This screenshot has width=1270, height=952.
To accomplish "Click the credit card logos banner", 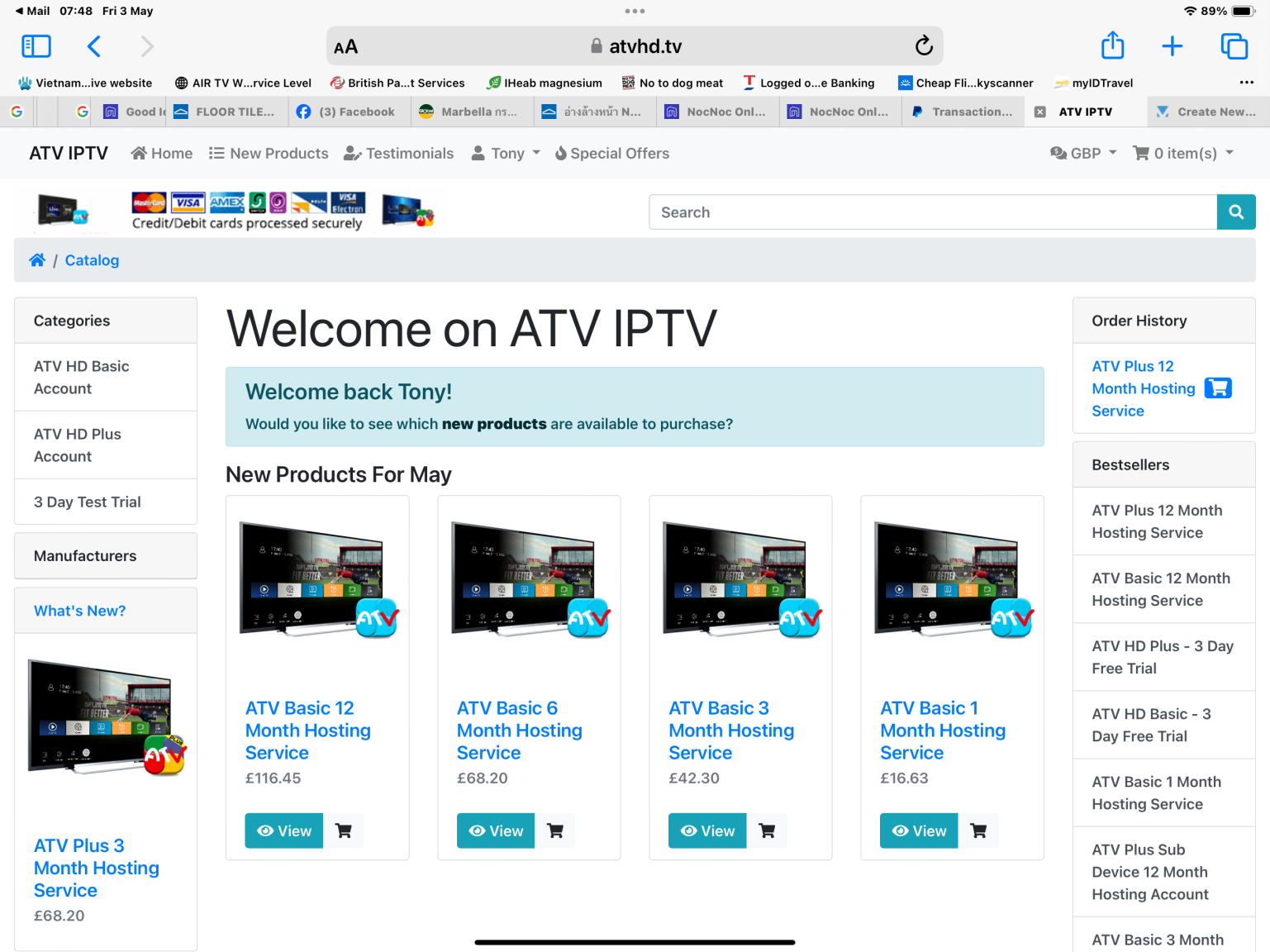I will click(248, 211).
